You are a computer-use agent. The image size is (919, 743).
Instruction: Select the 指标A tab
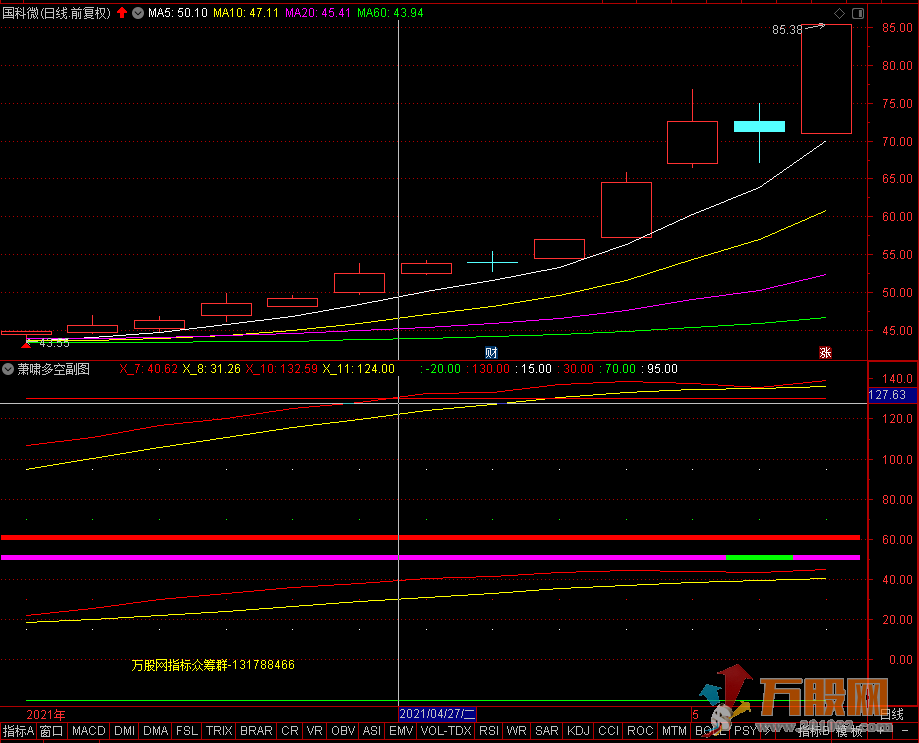[x=18, y=731]
